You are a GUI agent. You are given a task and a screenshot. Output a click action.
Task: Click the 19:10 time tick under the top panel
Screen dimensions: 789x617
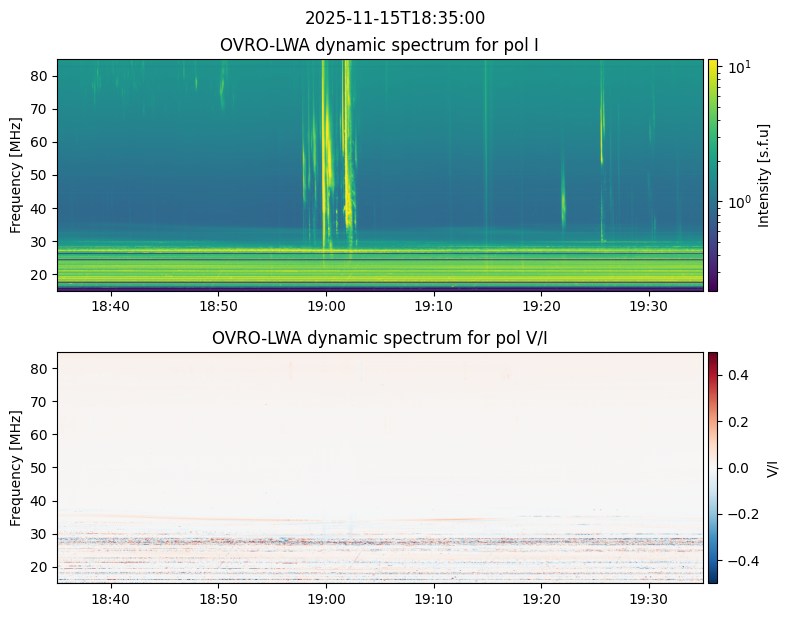pos(434,306)
